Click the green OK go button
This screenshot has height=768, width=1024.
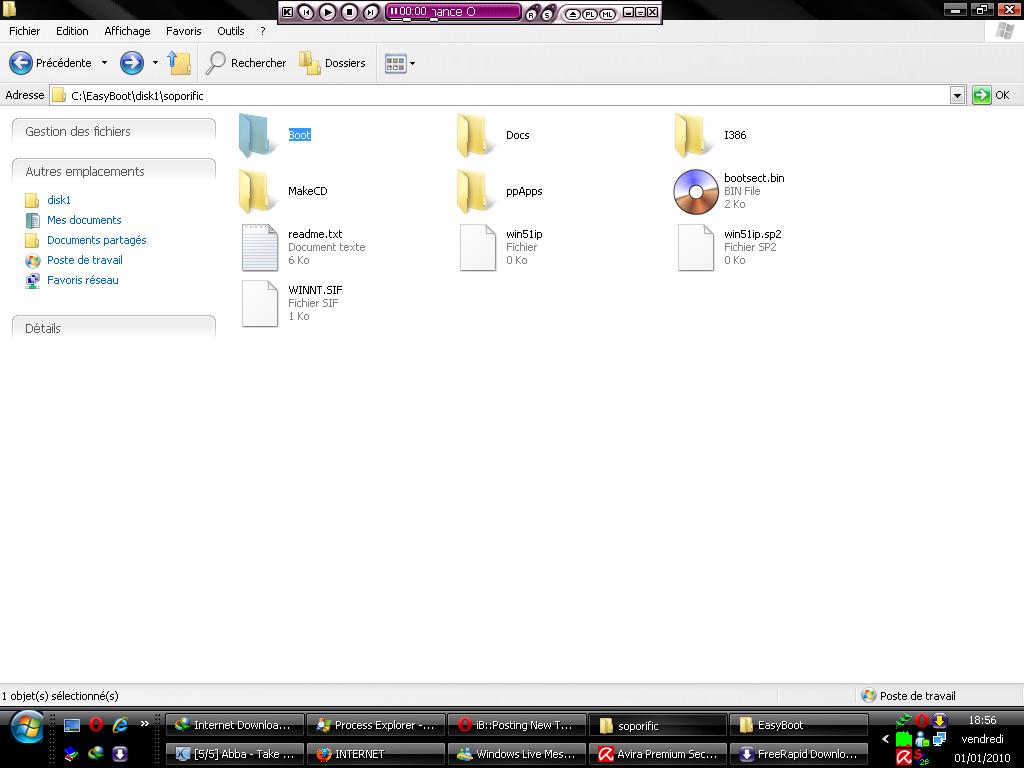point(982,95)
